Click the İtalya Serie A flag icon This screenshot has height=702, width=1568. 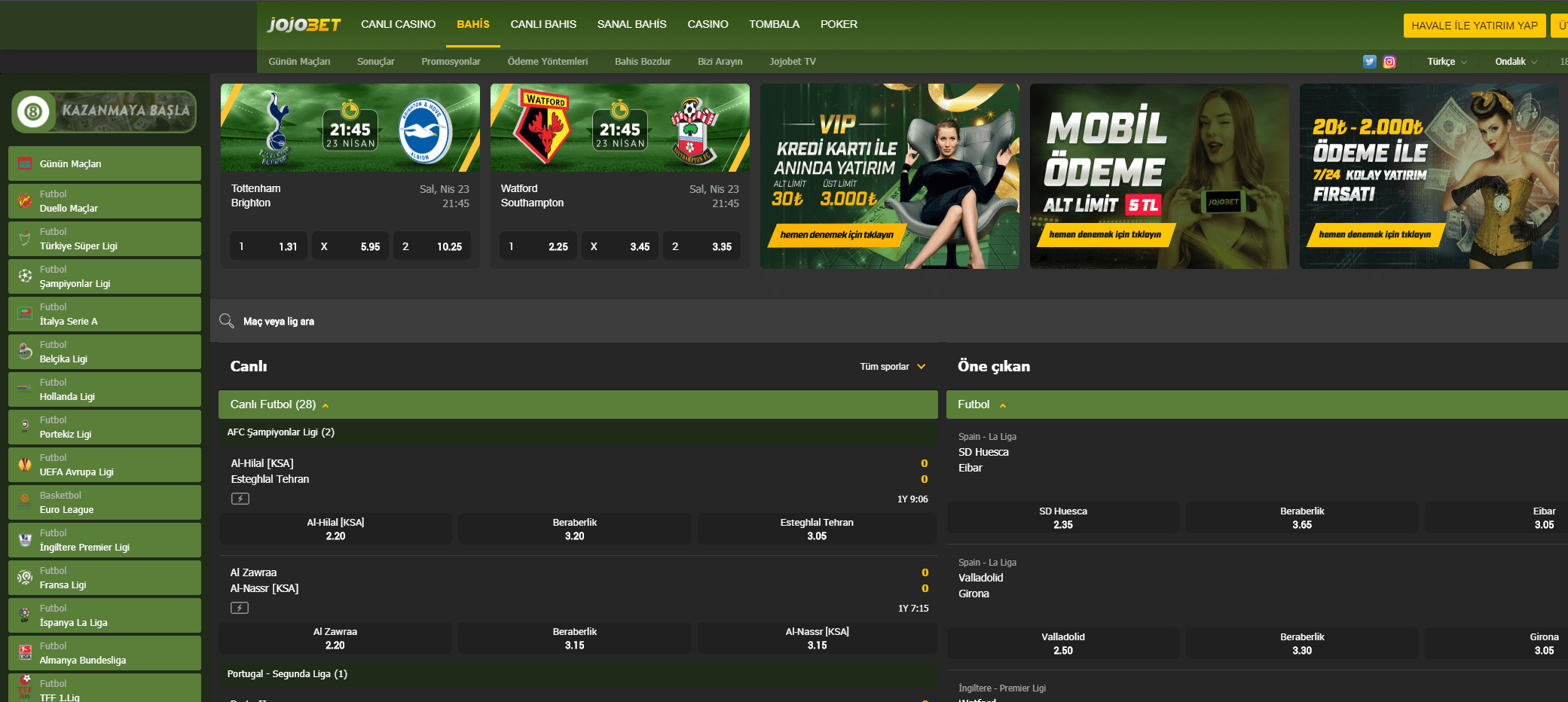(25, 313)
